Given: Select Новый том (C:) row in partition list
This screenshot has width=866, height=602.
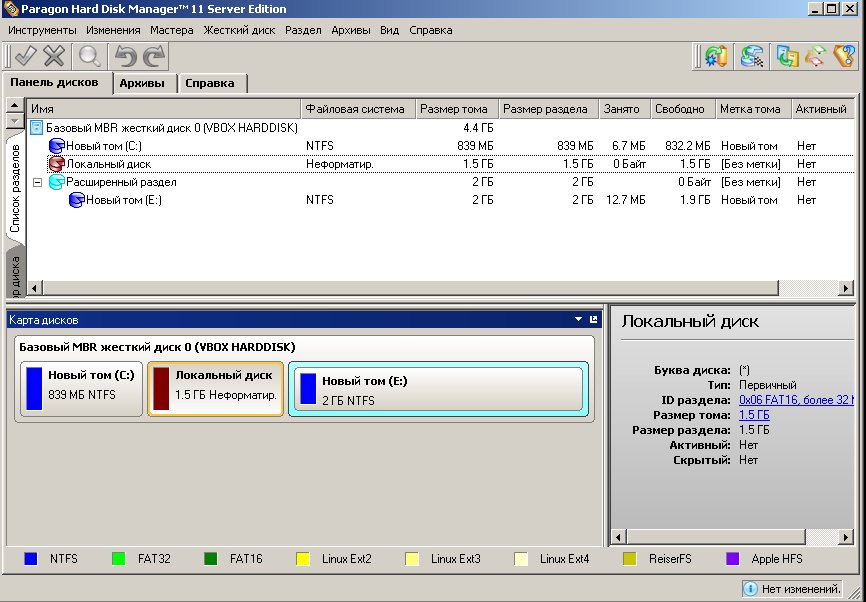Looking at the screenshot, I should pos(105,146).
